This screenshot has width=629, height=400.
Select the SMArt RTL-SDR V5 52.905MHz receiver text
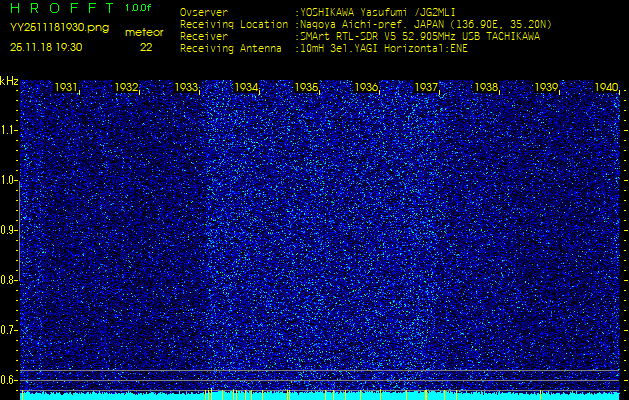point(420,37)
